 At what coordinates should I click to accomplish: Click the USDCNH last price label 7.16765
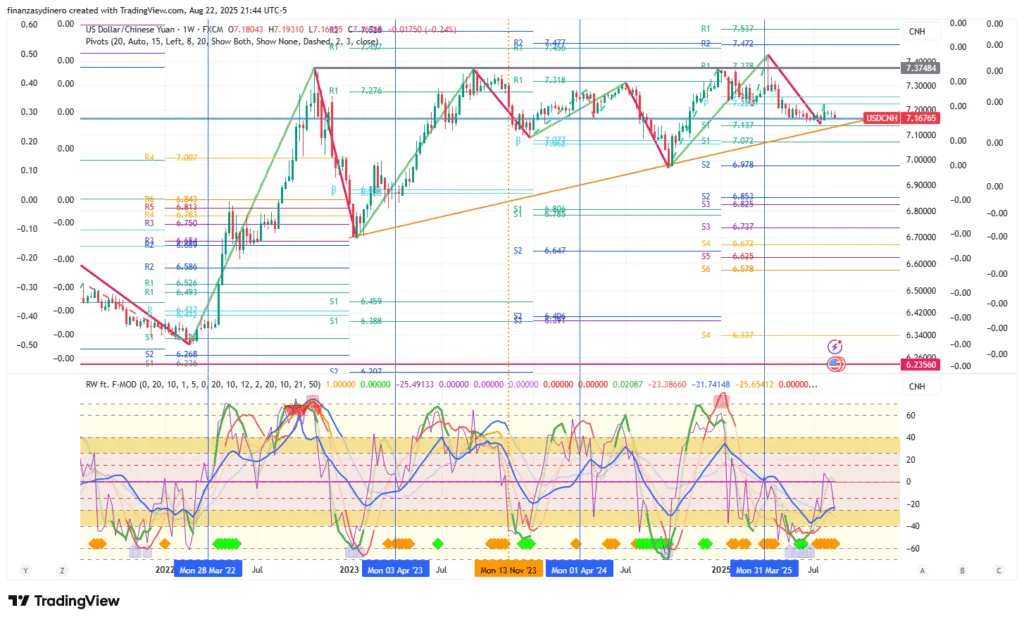[x=901, y=118]
